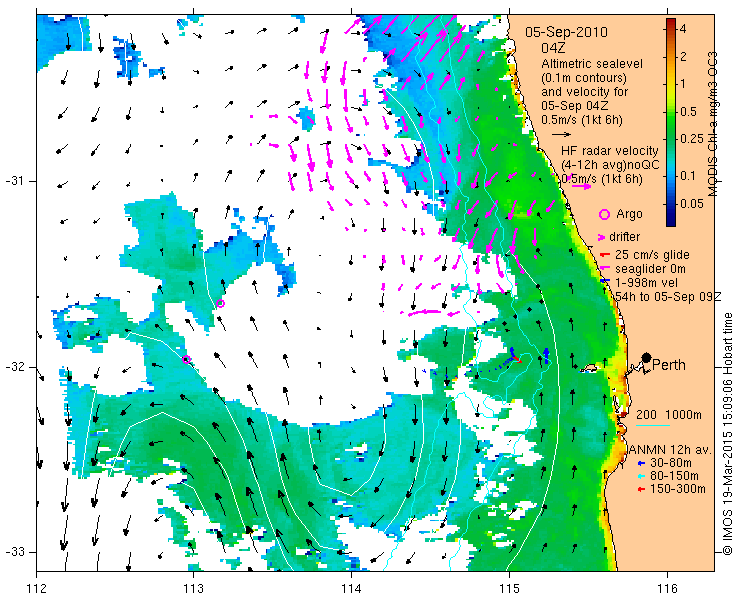Click the latitude -31 axis label

point(15,181)
